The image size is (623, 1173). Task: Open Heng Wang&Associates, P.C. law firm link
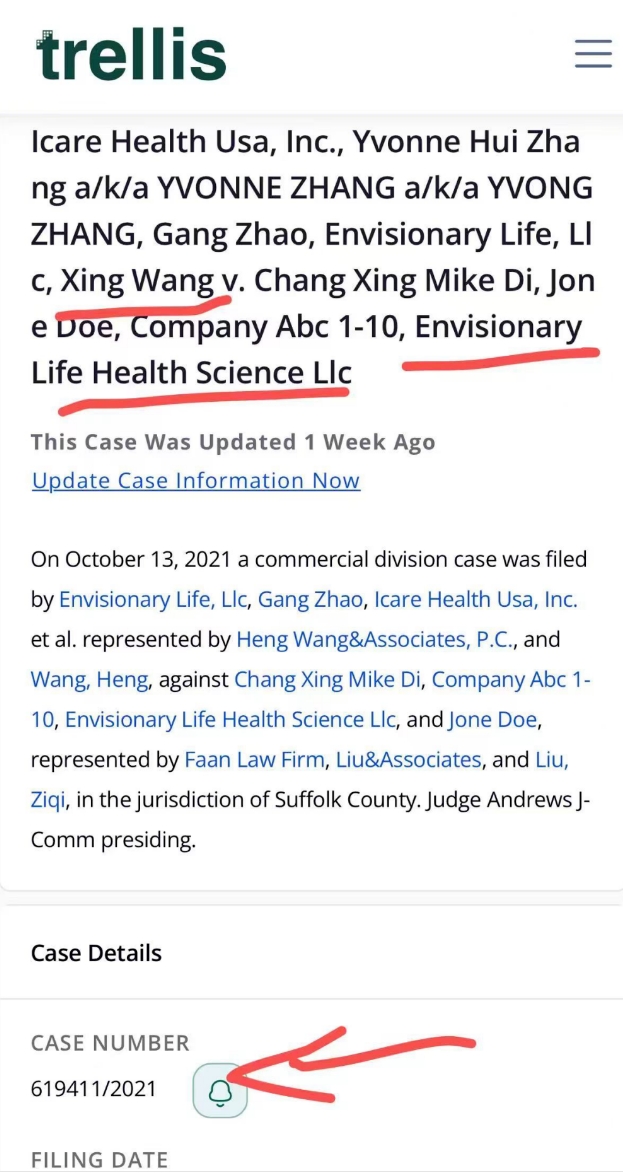pyautogui.click(x=378, y=640)
